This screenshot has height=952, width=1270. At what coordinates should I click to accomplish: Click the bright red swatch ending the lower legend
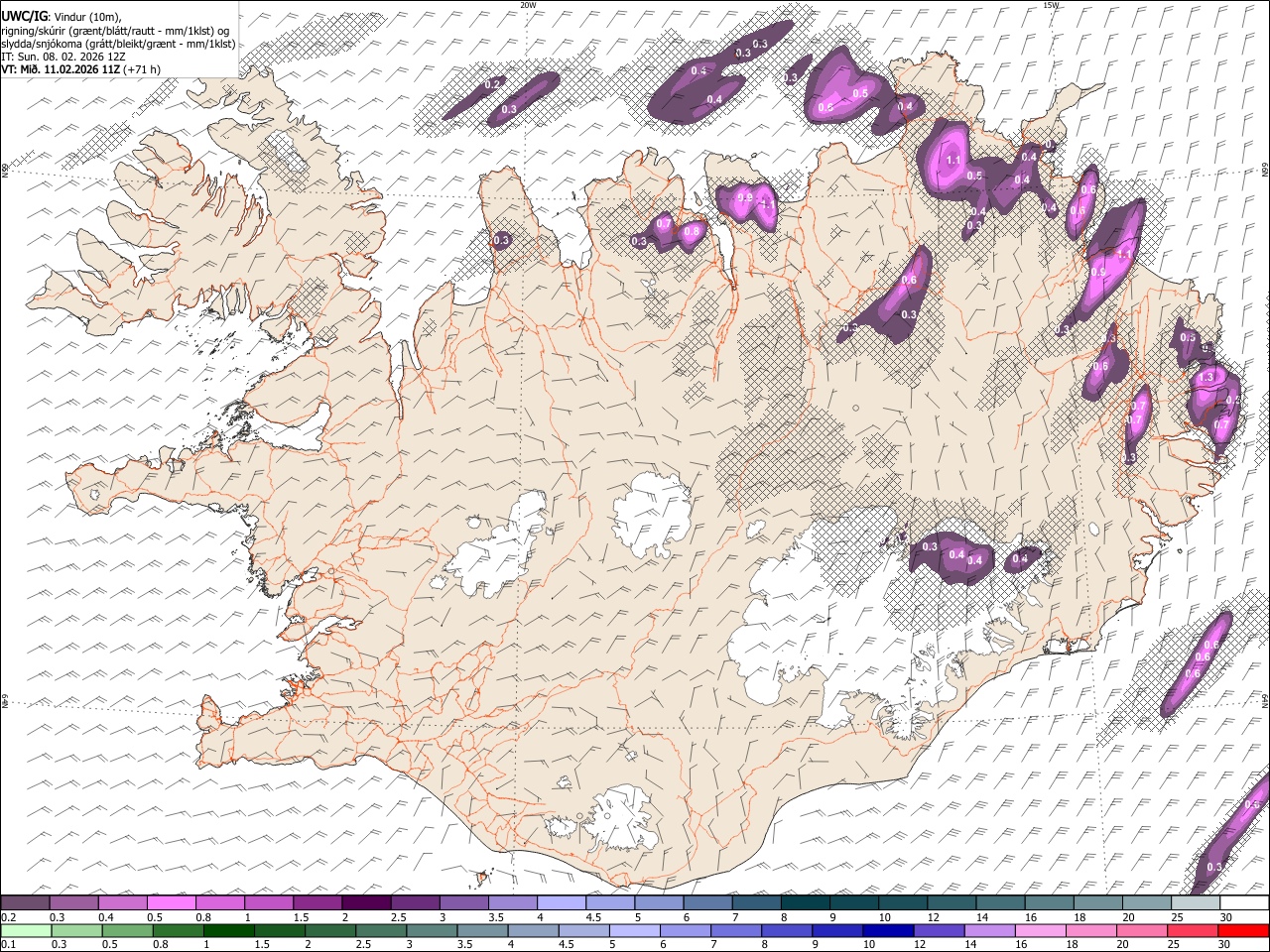pyautogui.click(x=1244, y=930)
